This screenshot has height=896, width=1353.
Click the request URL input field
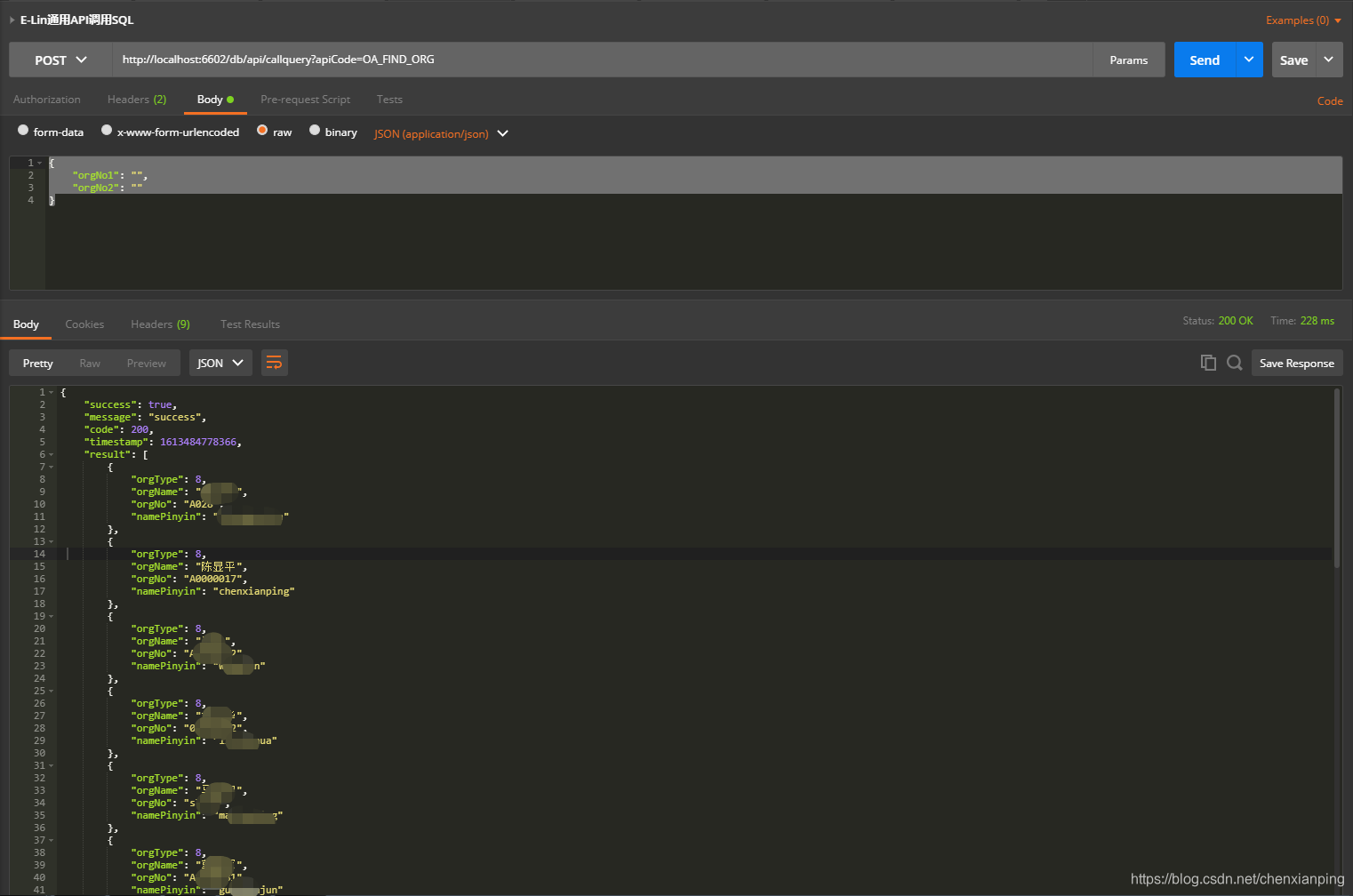click(602, 60)
